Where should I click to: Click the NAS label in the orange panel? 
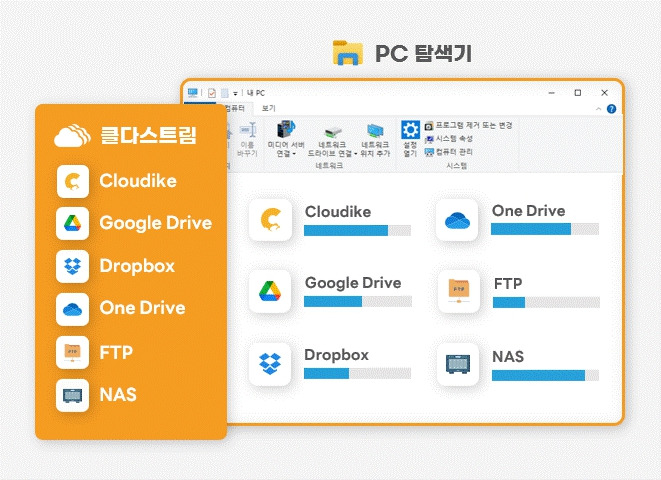[x=118, y=395]
